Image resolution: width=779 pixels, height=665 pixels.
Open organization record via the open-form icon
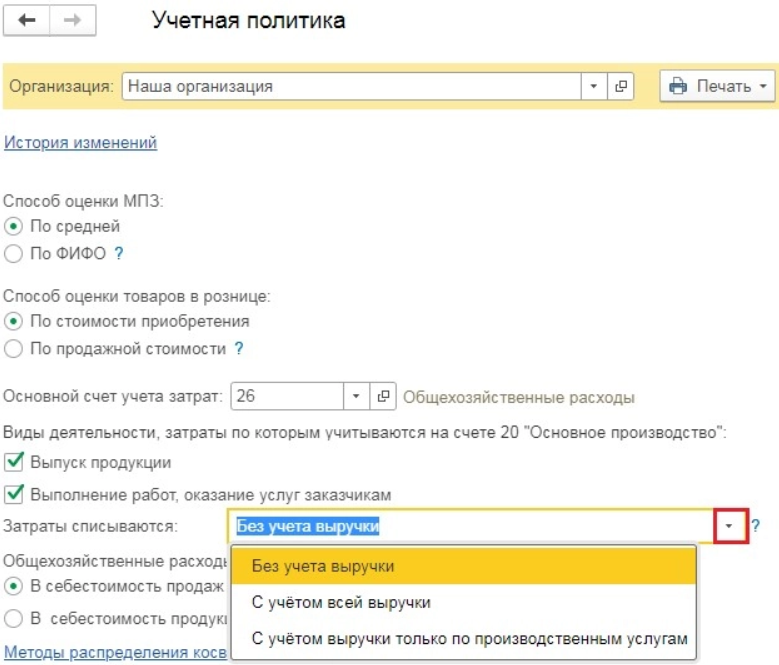(x=622, y=87)
